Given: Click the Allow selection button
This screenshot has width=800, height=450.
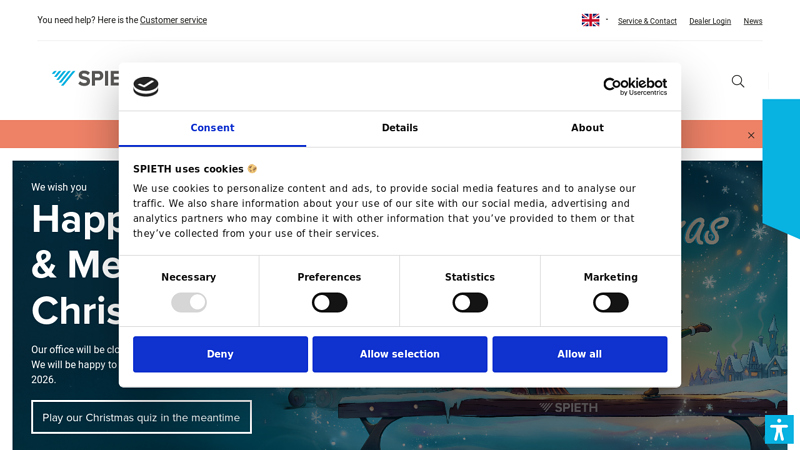Looking at the screenshot, I should pyautogui.click(x=399, y=354).
